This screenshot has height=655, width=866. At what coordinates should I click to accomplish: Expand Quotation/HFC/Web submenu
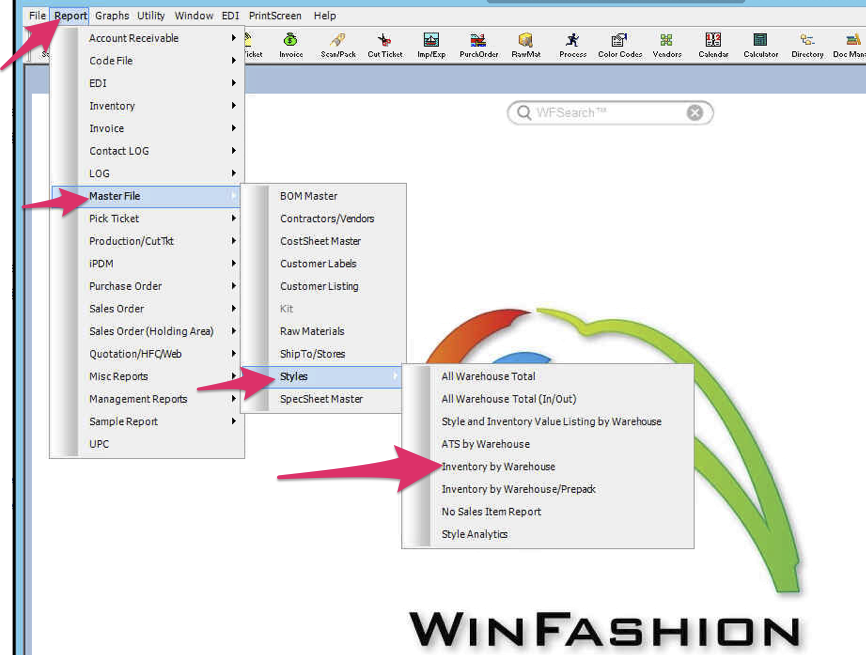click(147, 354)
